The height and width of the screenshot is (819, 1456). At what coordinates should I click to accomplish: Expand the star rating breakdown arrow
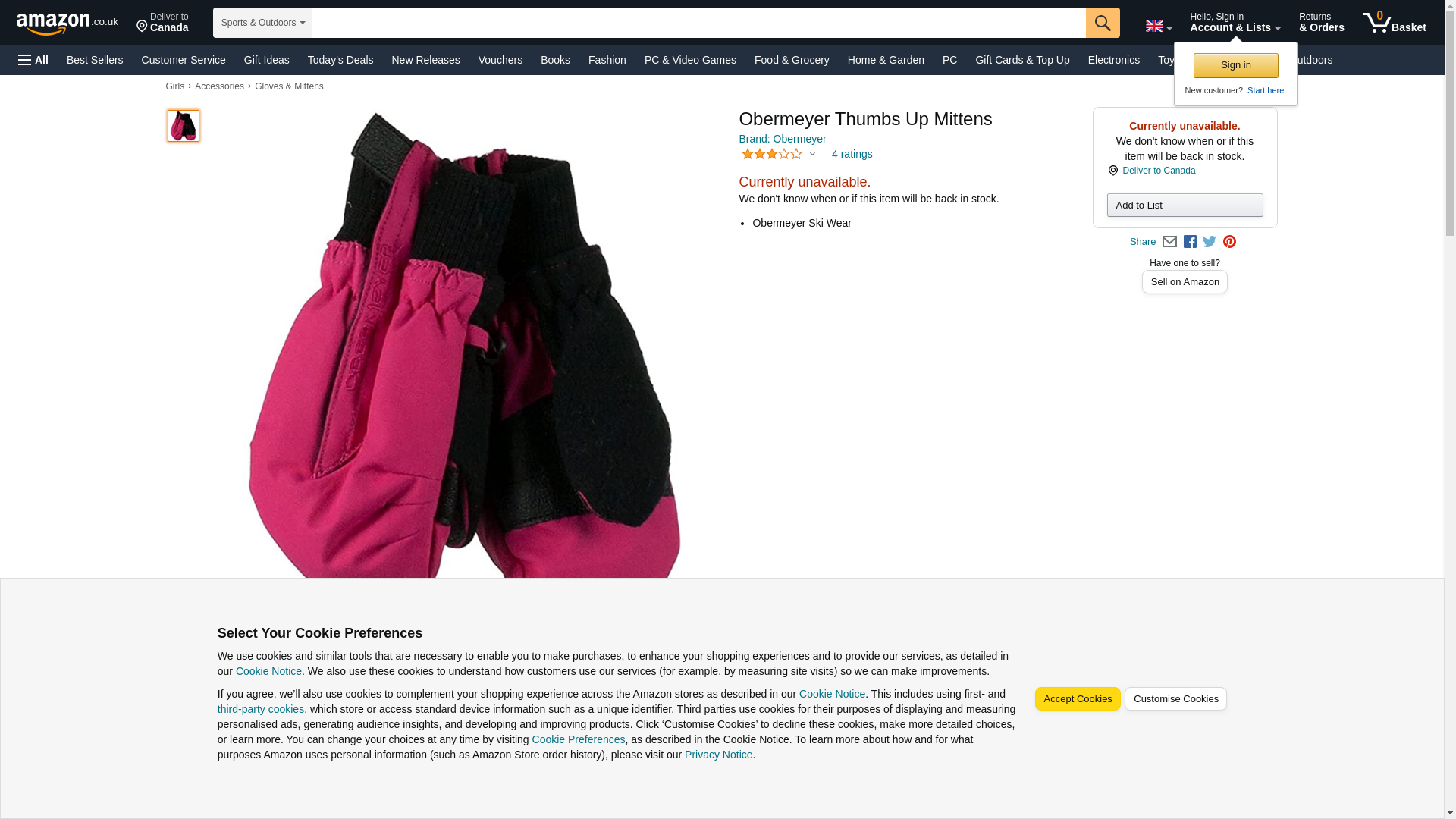(812, 154)
